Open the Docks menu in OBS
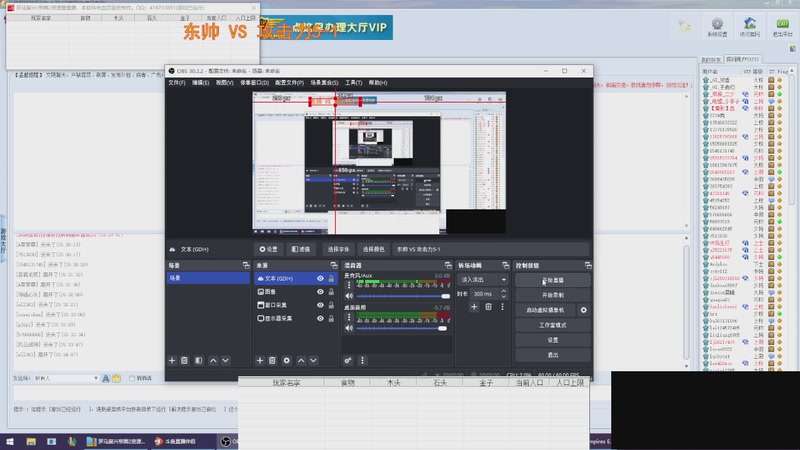Image resolution: width=800 pixels, height=450 pixels. pyautogui.click(x=254, y=83)
